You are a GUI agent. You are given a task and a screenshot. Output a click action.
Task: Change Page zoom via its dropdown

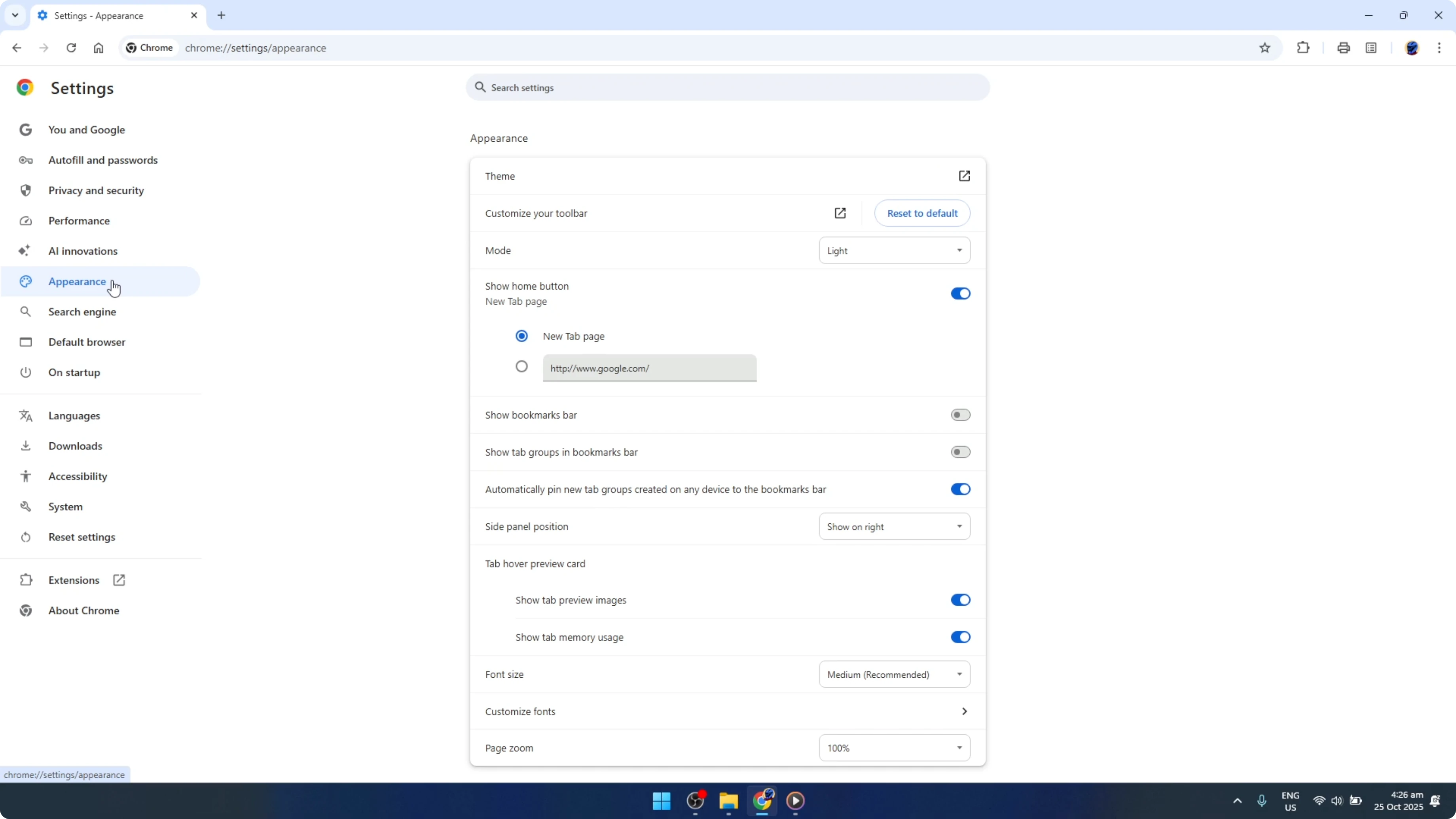pos(894,747)
